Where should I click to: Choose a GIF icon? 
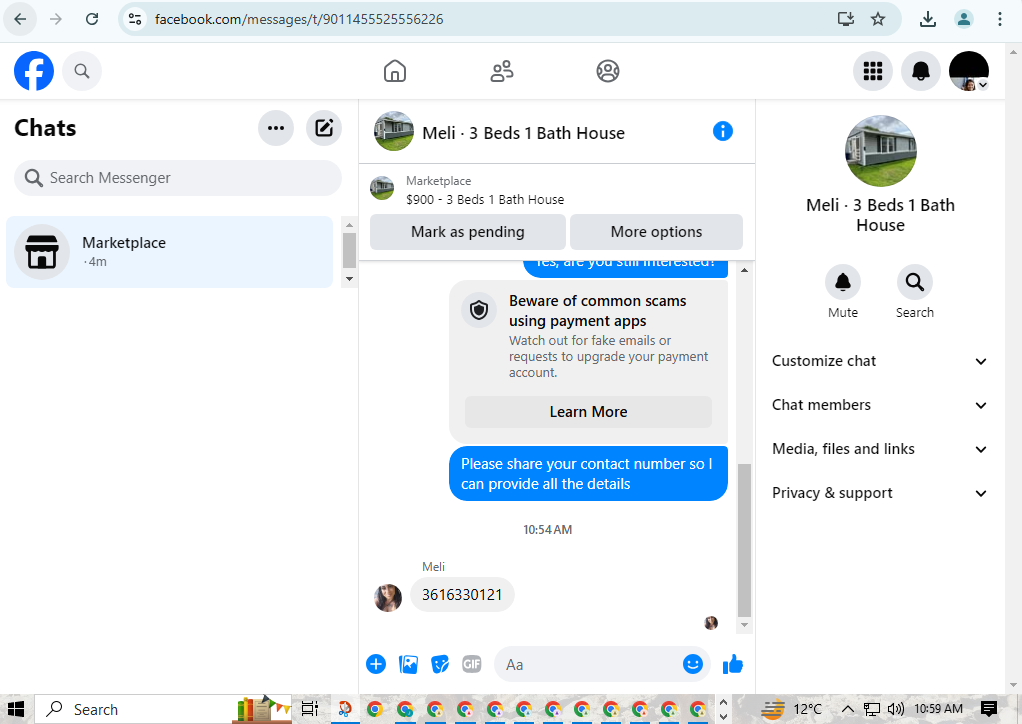pos(471,664)
